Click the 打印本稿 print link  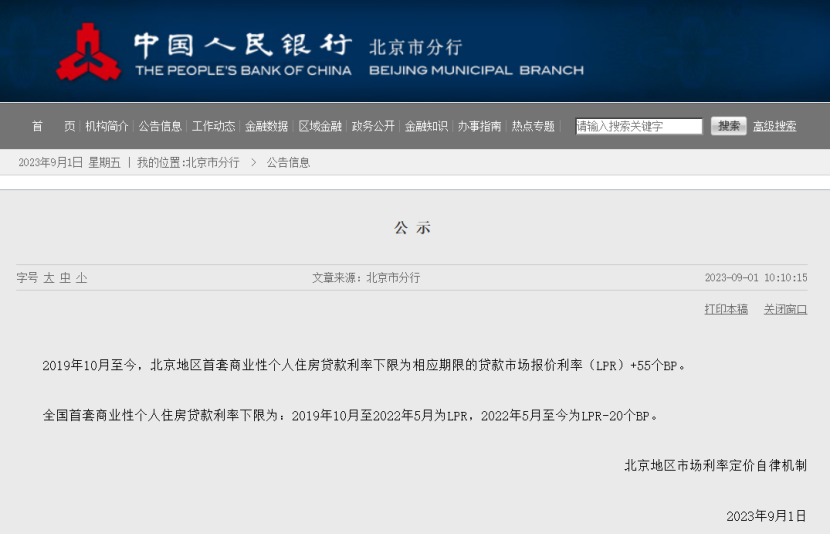click(x=726, y=309)
